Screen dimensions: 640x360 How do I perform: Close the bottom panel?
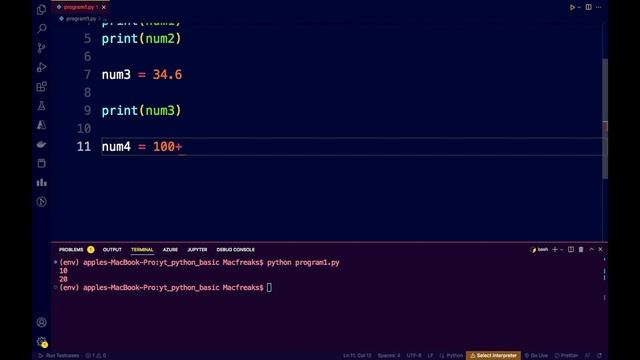[600, 249]
